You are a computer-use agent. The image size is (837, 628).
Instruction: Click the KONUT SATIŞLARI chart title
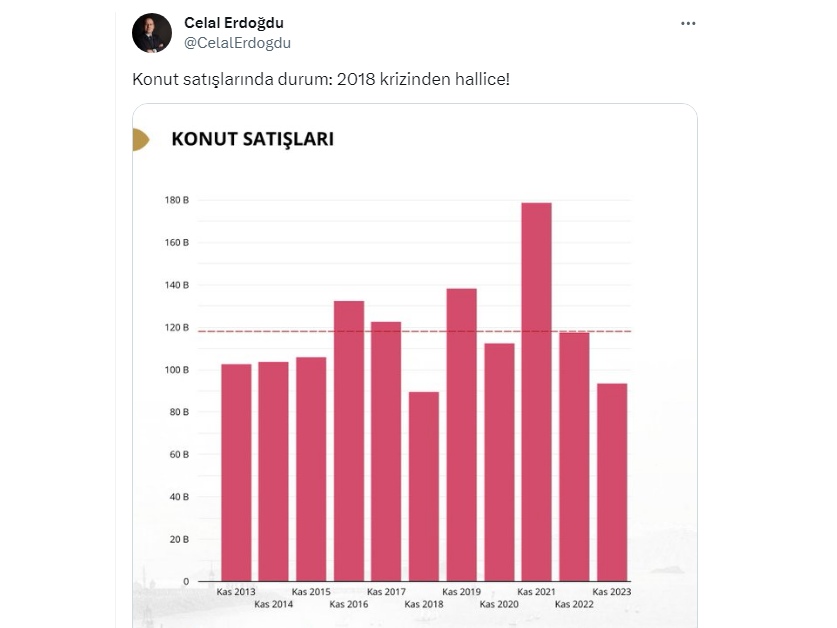(252, 139)
